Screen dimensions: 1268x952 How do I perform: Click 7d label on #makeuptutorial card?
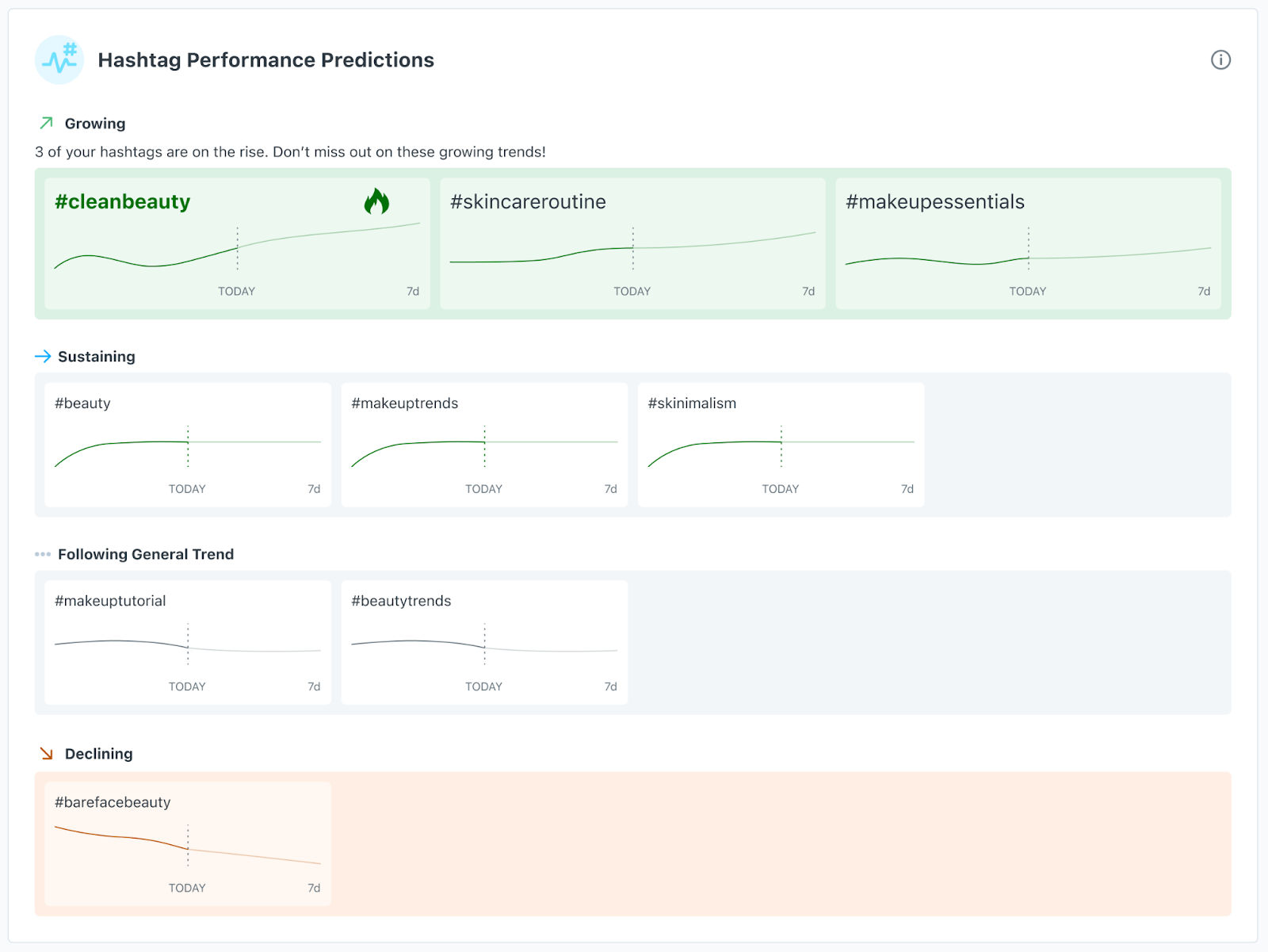(x=314, y=686)
